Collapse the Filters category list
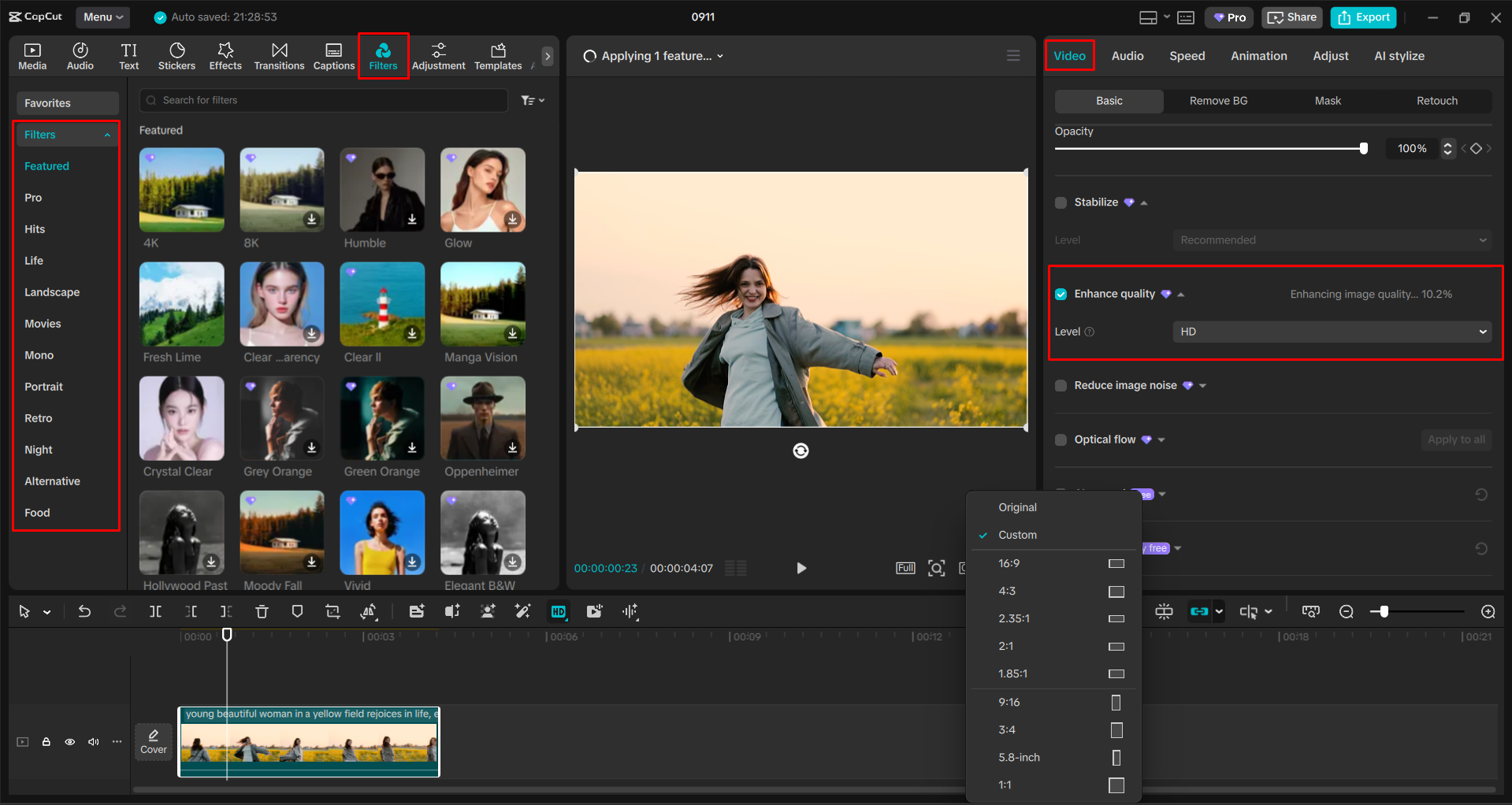The image size is (1512, 805). (x=107, y=134)
